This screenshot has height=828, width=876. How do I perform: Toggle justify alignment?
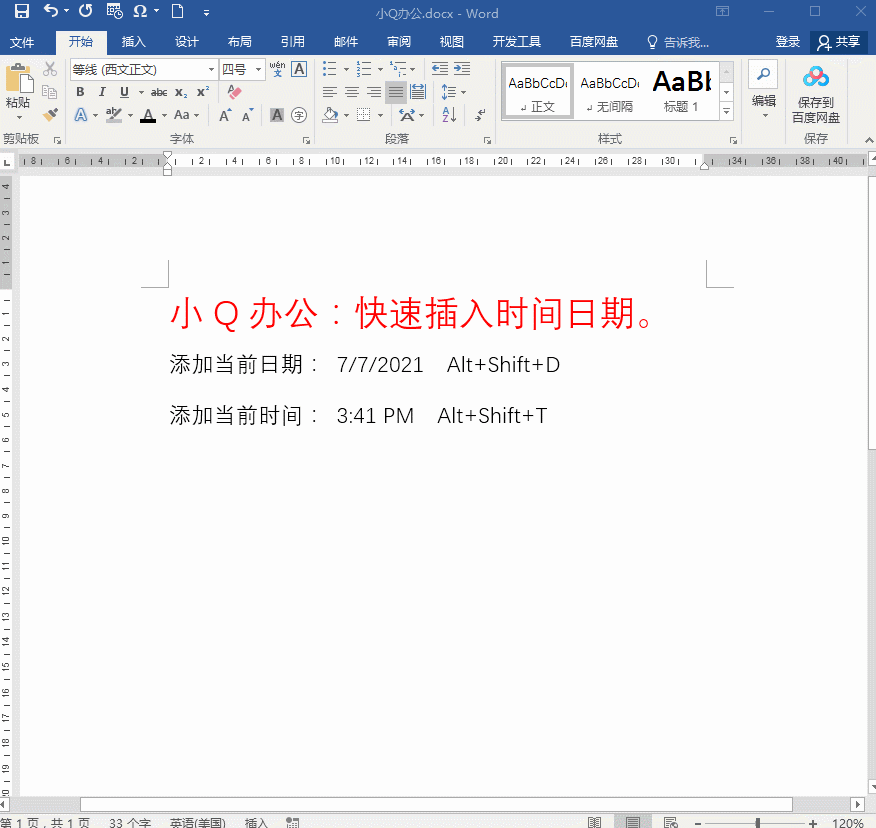(396, 92)
